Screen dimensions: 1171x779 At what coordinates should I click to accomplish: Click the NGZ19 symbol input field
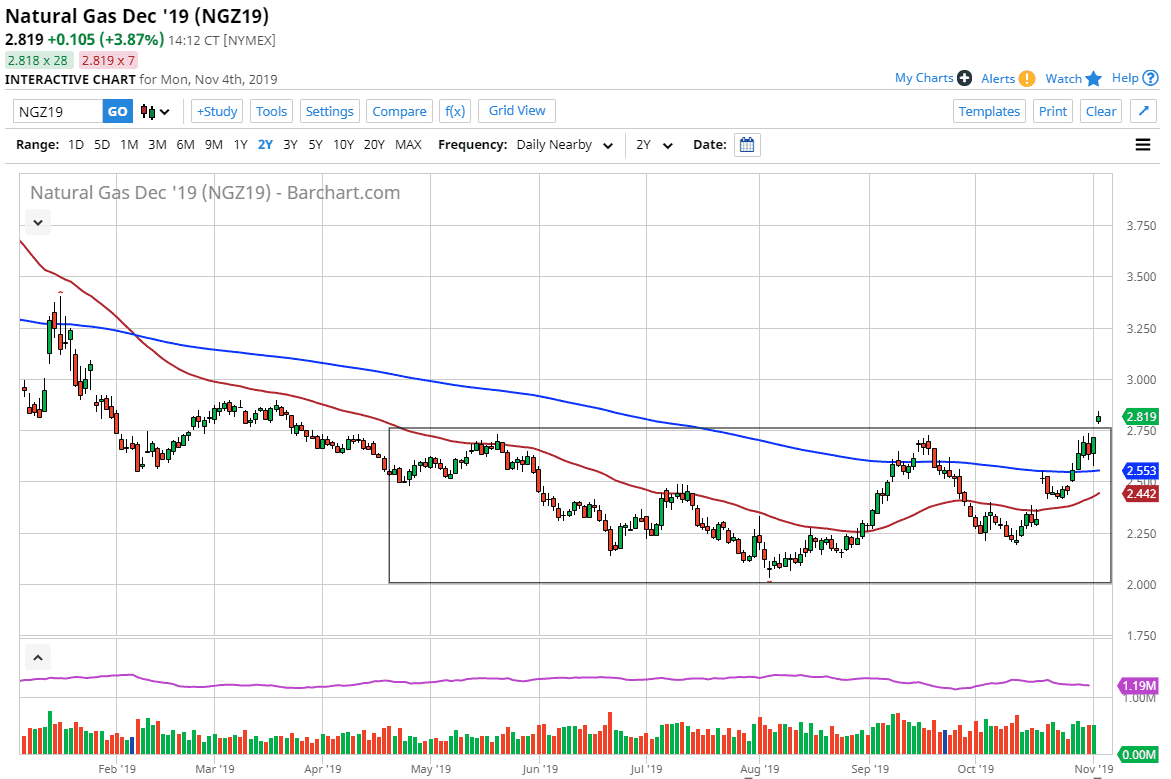click(58, 111)
